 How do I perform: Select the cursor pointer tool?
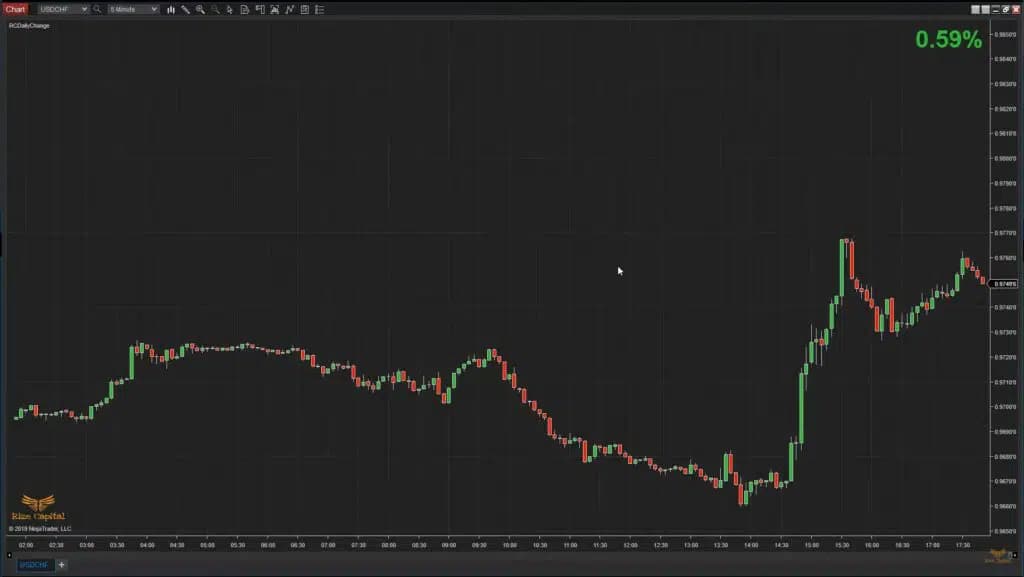point(230,9)
